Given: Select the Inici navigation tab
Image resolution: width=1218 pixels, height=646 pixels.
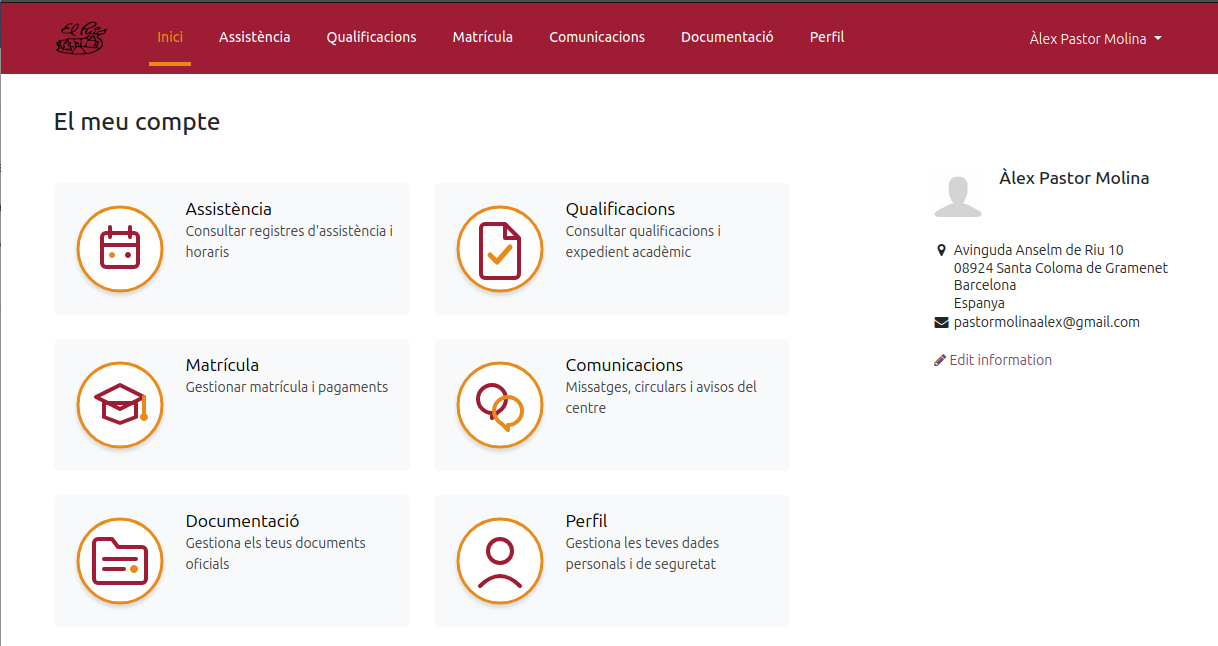Looking at the screenshot, I should pyautogui.click(x=170, y=37).
